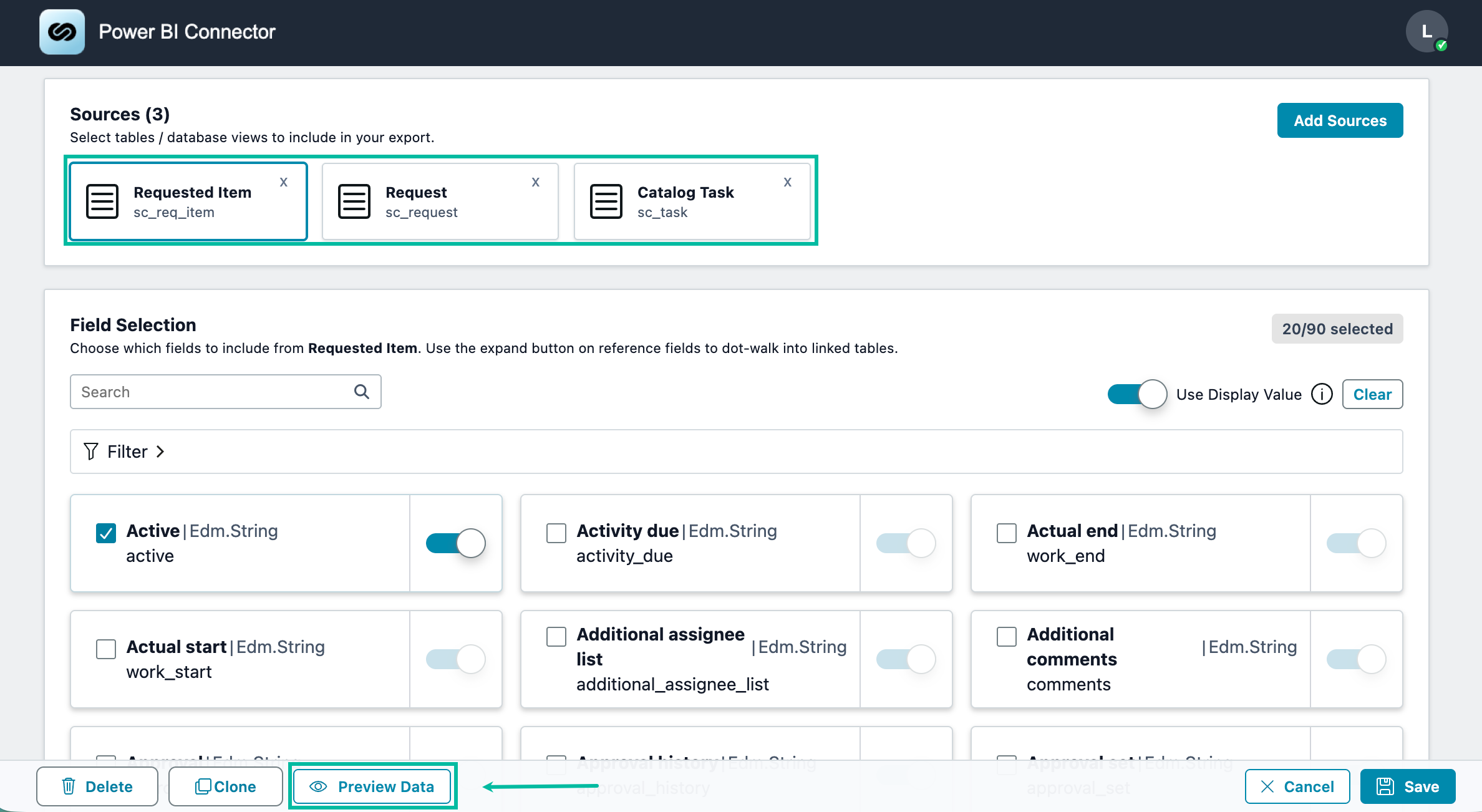
Task: Select the Request source tab
Action: point(440,201)
